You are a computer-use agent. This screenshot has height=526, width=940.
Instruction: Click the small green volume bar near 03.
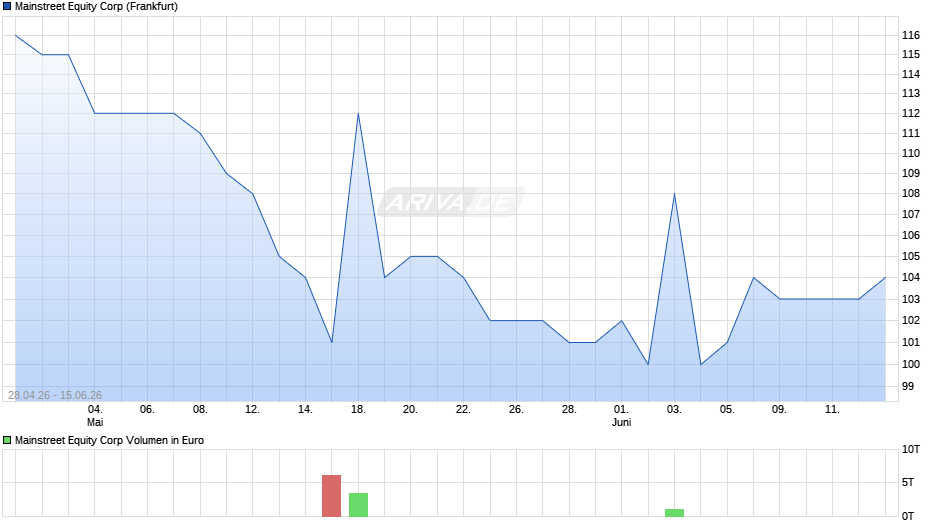coord(674,513)
